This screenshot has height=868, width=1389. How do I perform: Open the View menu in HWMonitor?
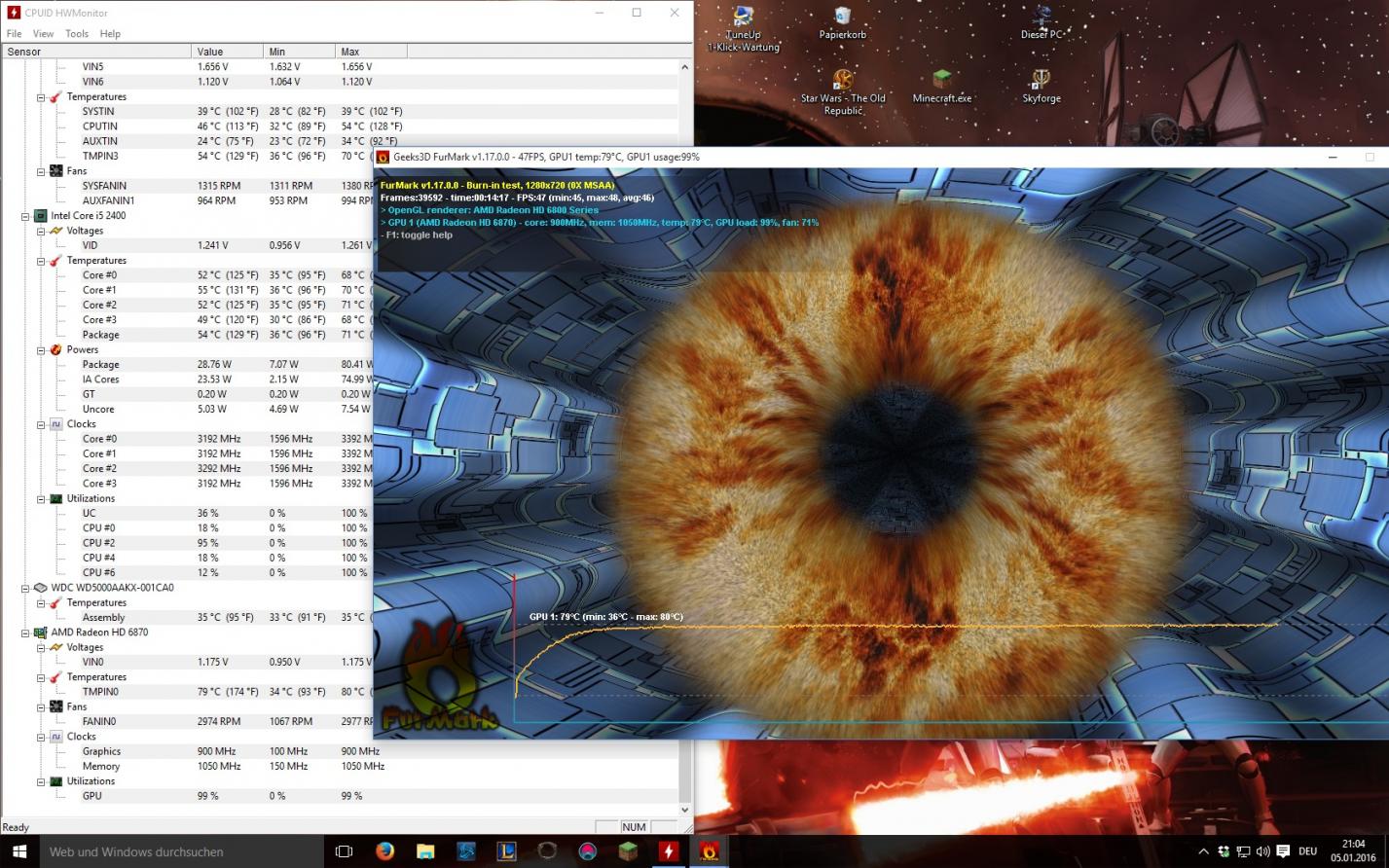coord(43,33)
